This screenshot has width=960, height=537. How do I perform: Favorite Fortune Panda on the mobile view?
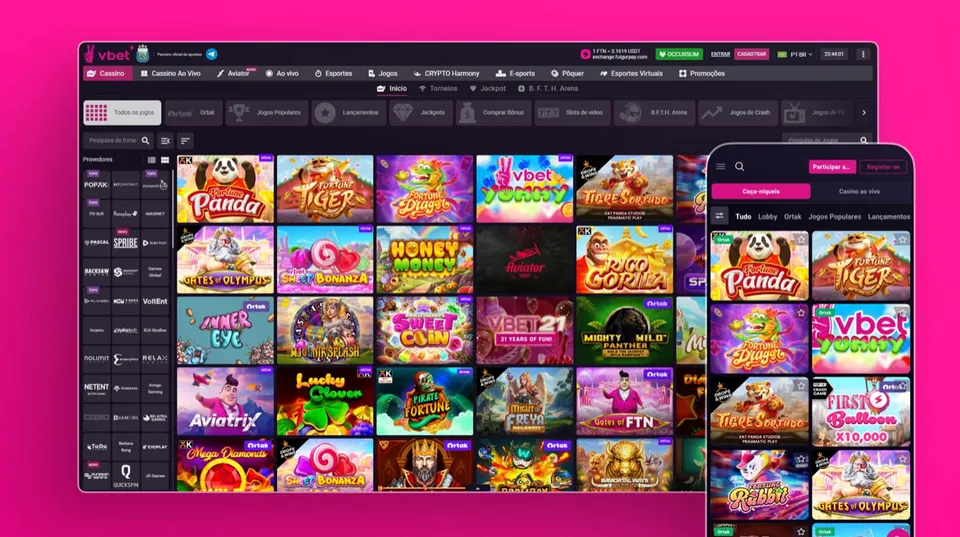coord(801,240)
